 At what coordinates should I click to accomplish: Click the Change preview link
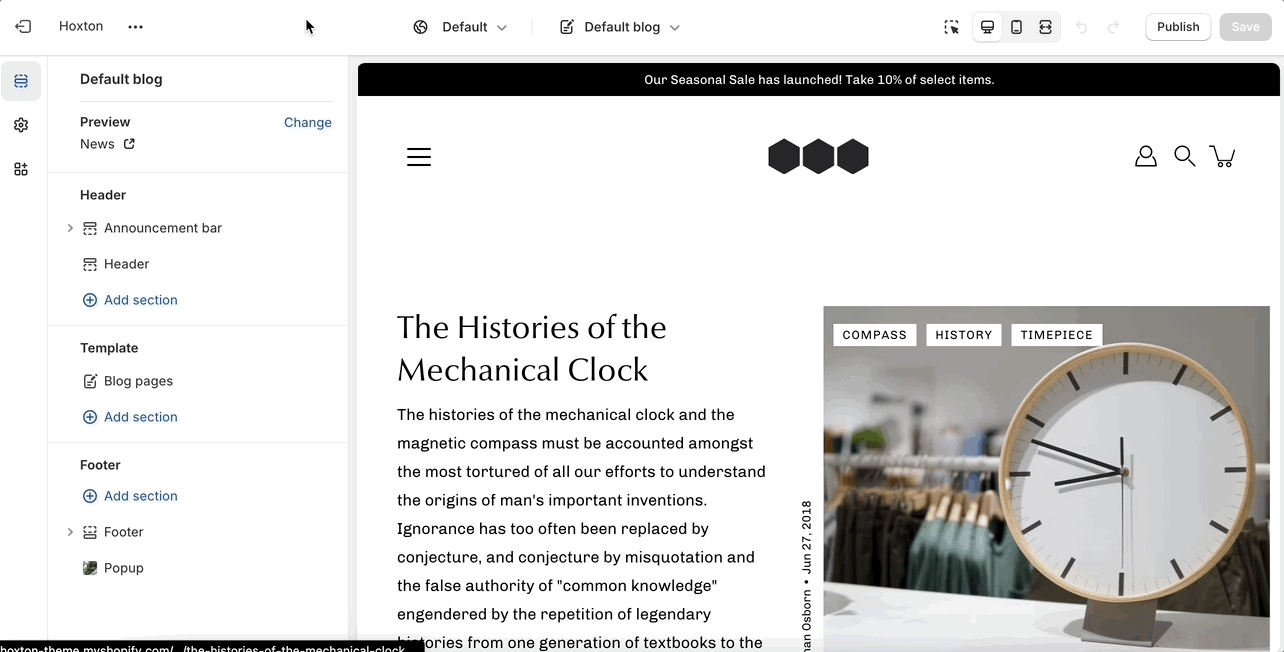307,122
